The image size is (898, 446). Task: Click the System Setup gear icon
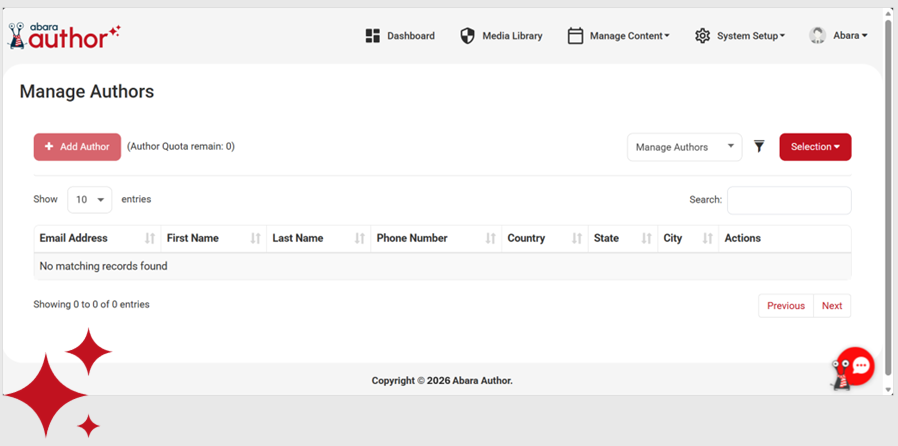[702, 36]
